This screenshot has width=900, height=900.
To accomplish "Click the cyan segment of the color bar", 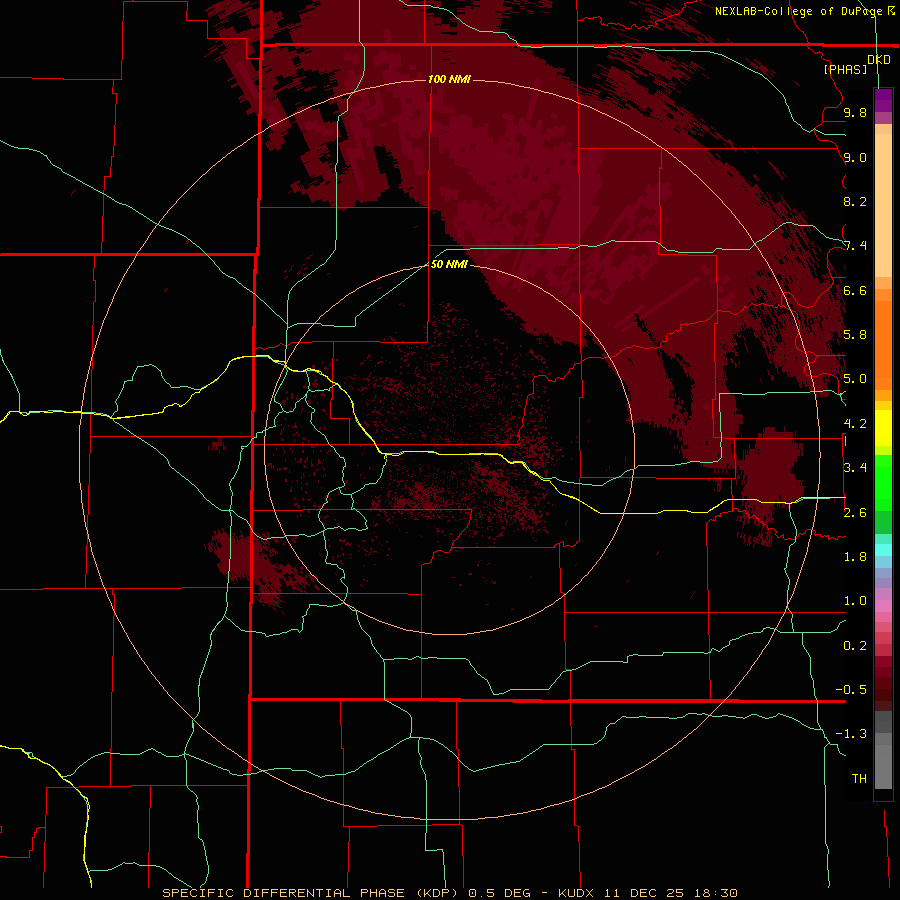I will tap(883, 550).
